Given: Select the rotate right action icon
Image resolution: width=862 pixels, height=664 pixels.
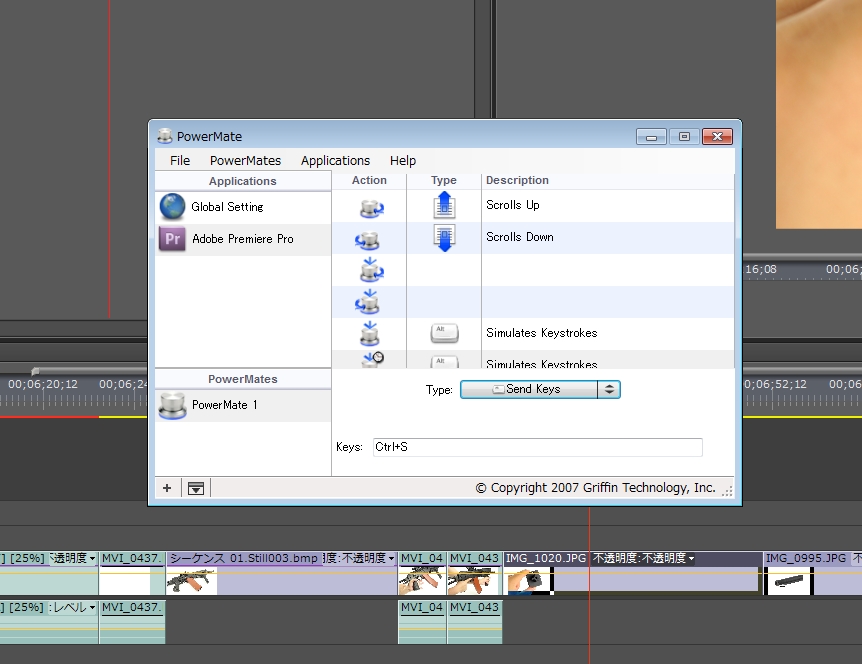Looking at the screenshot, I should point(372,208).
